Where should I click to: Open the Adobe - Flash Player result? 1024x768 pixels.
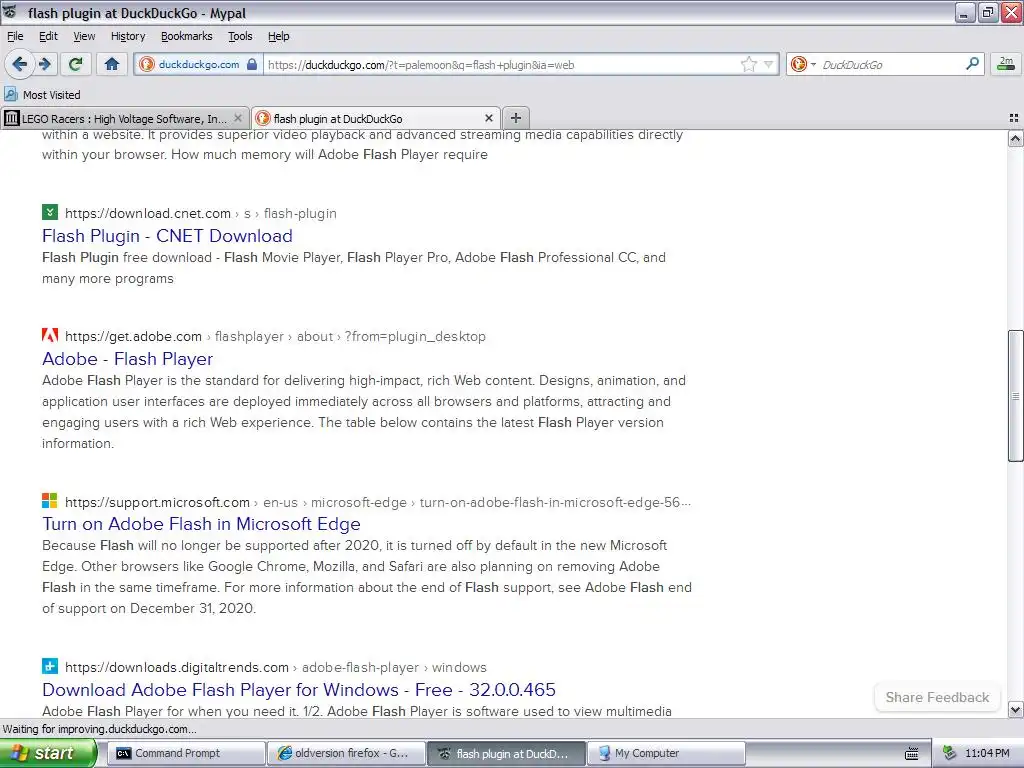coord(127,359)
